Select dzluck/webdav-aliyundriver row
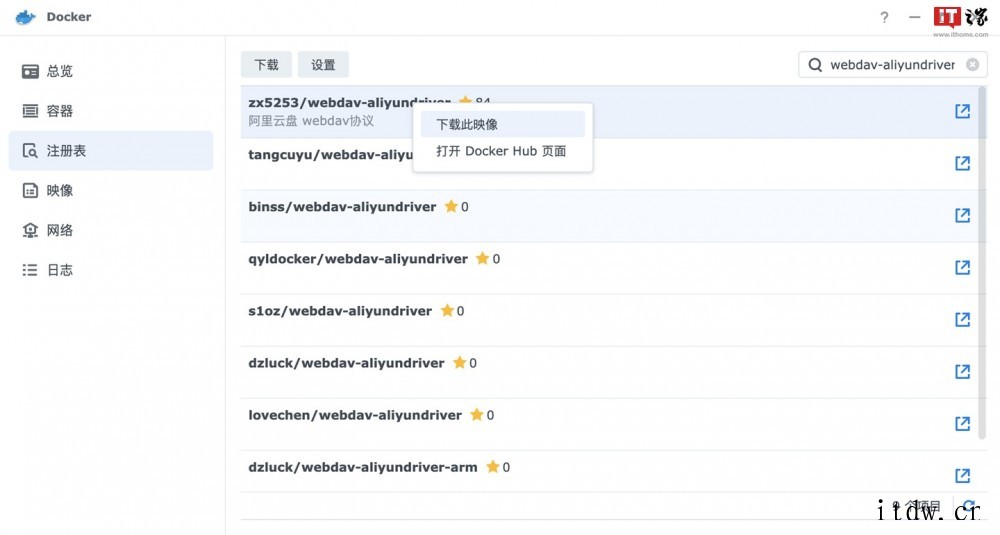 point(609,372)
